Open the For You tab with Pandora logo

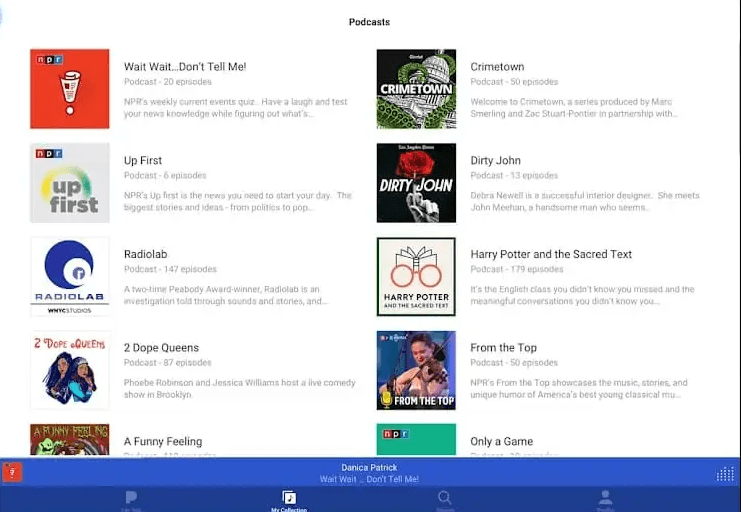pos(131,498)
